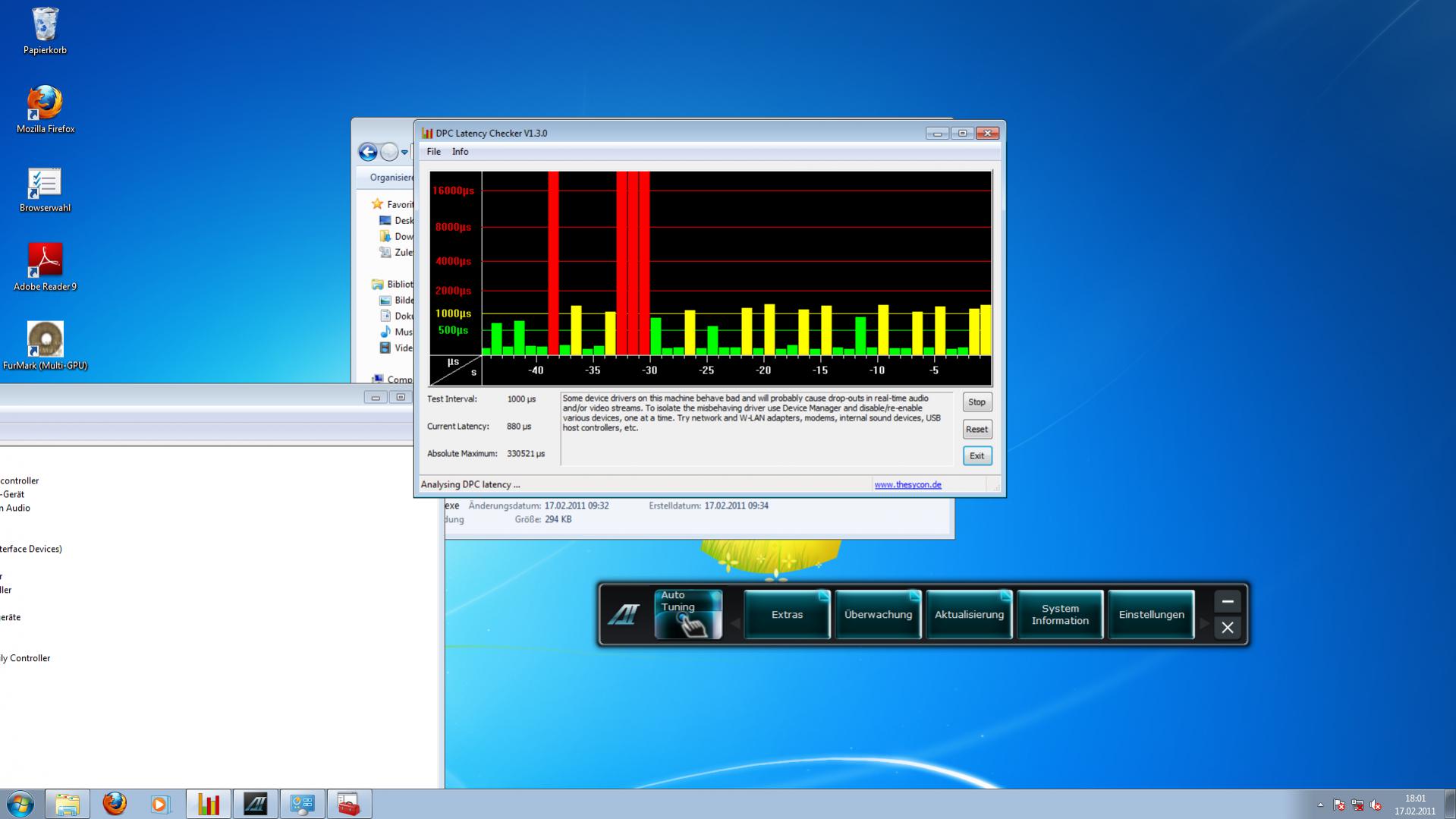Select Desktop in Explorer favorites

[x=396, y=220]
